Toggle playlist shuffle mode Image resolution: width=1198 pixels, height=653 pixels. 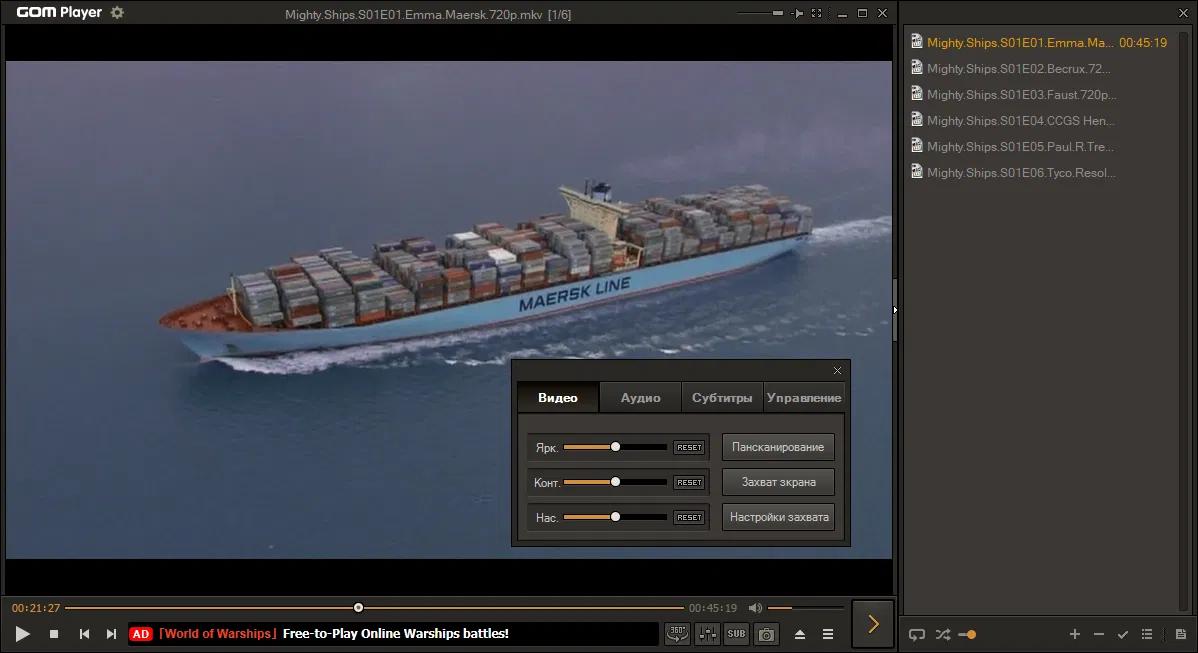click(x=943, y=635)
